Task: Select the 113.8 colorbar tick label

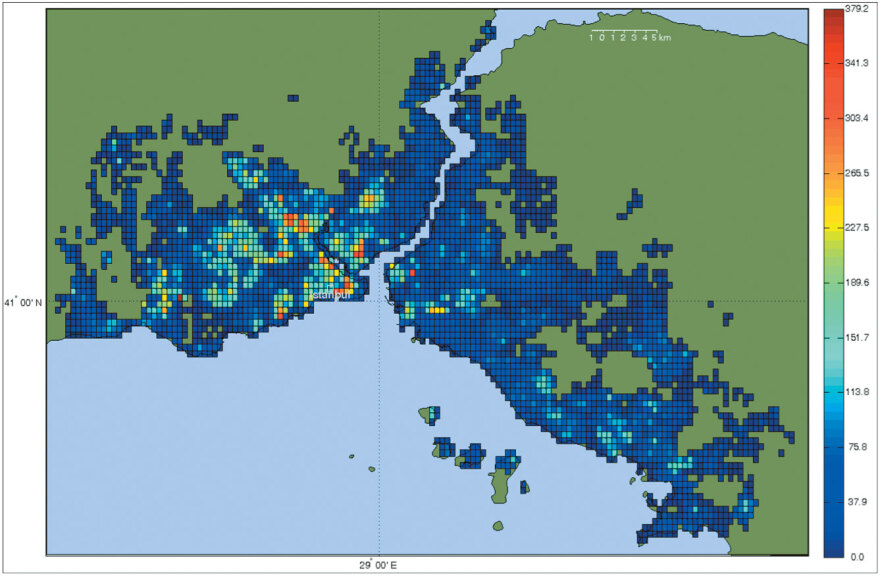Action: [x=856, y=392]
